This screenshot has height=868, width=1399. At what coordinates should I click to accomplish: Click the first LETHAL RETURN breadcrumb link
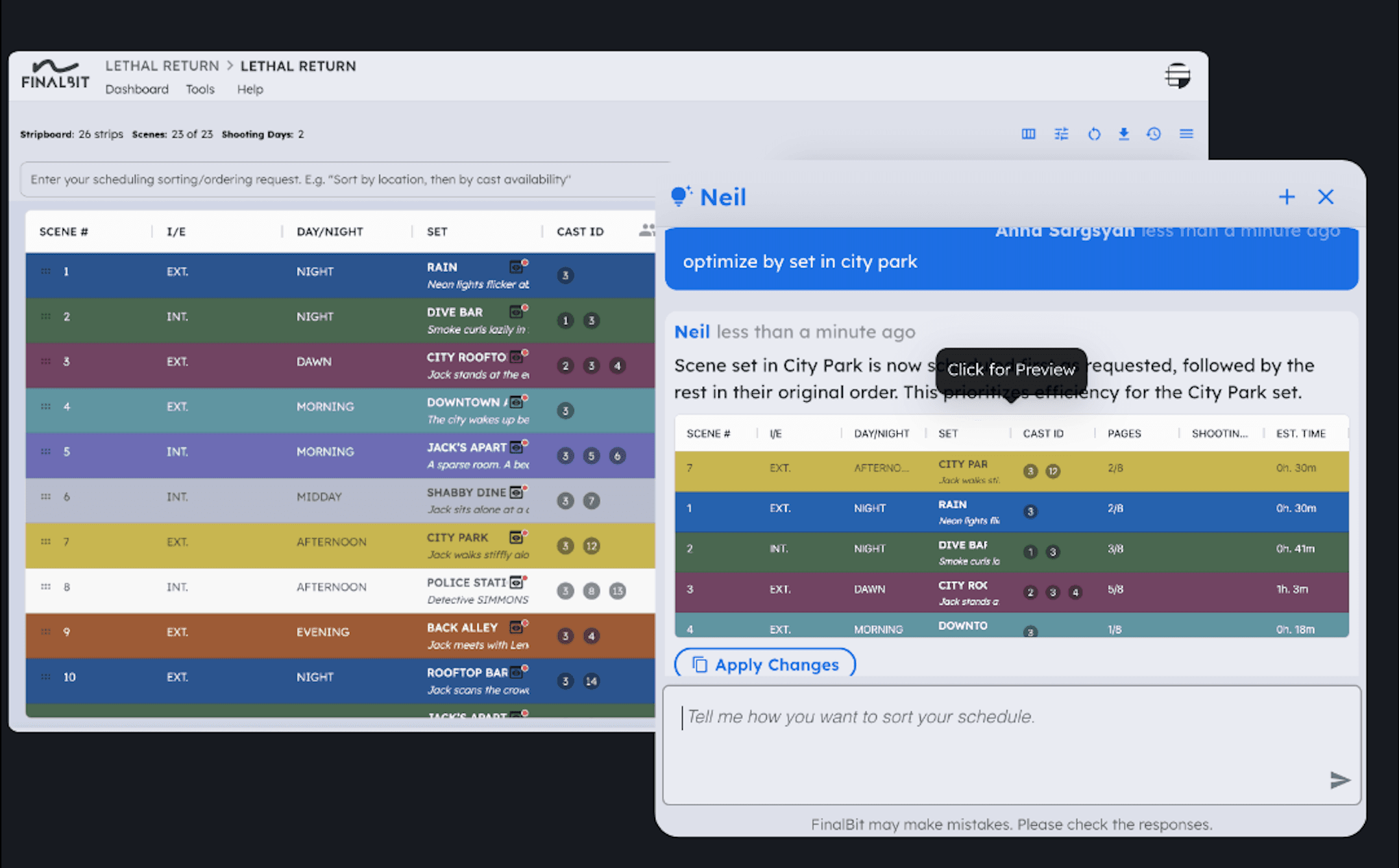coord(162,66)
